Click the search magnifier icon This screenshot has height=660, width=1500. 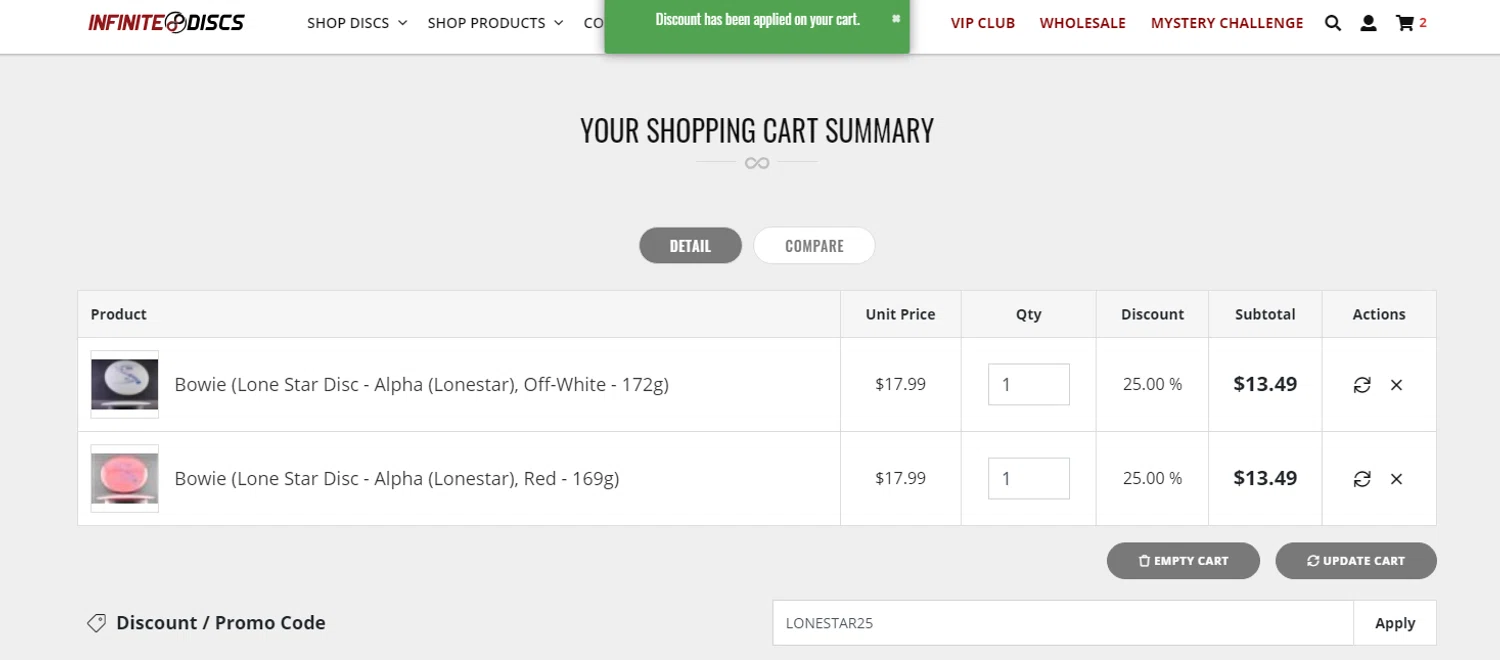tap(1332, 23)
